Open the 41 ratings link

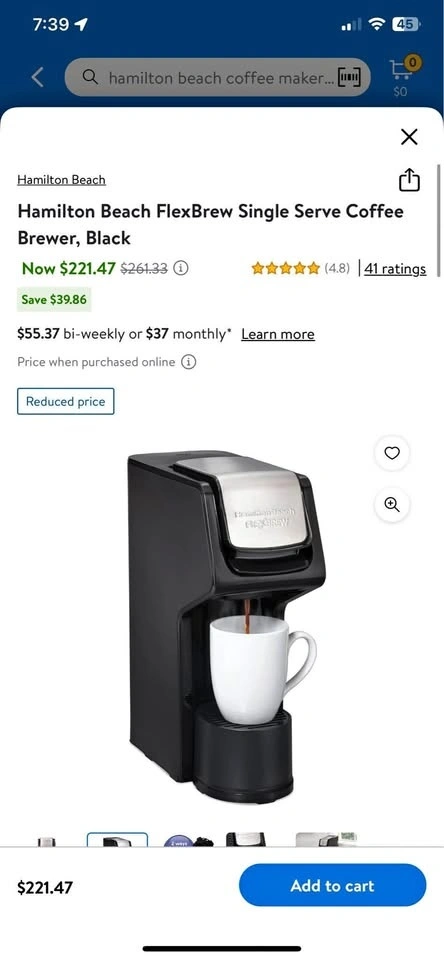click(x=395, y=268)
